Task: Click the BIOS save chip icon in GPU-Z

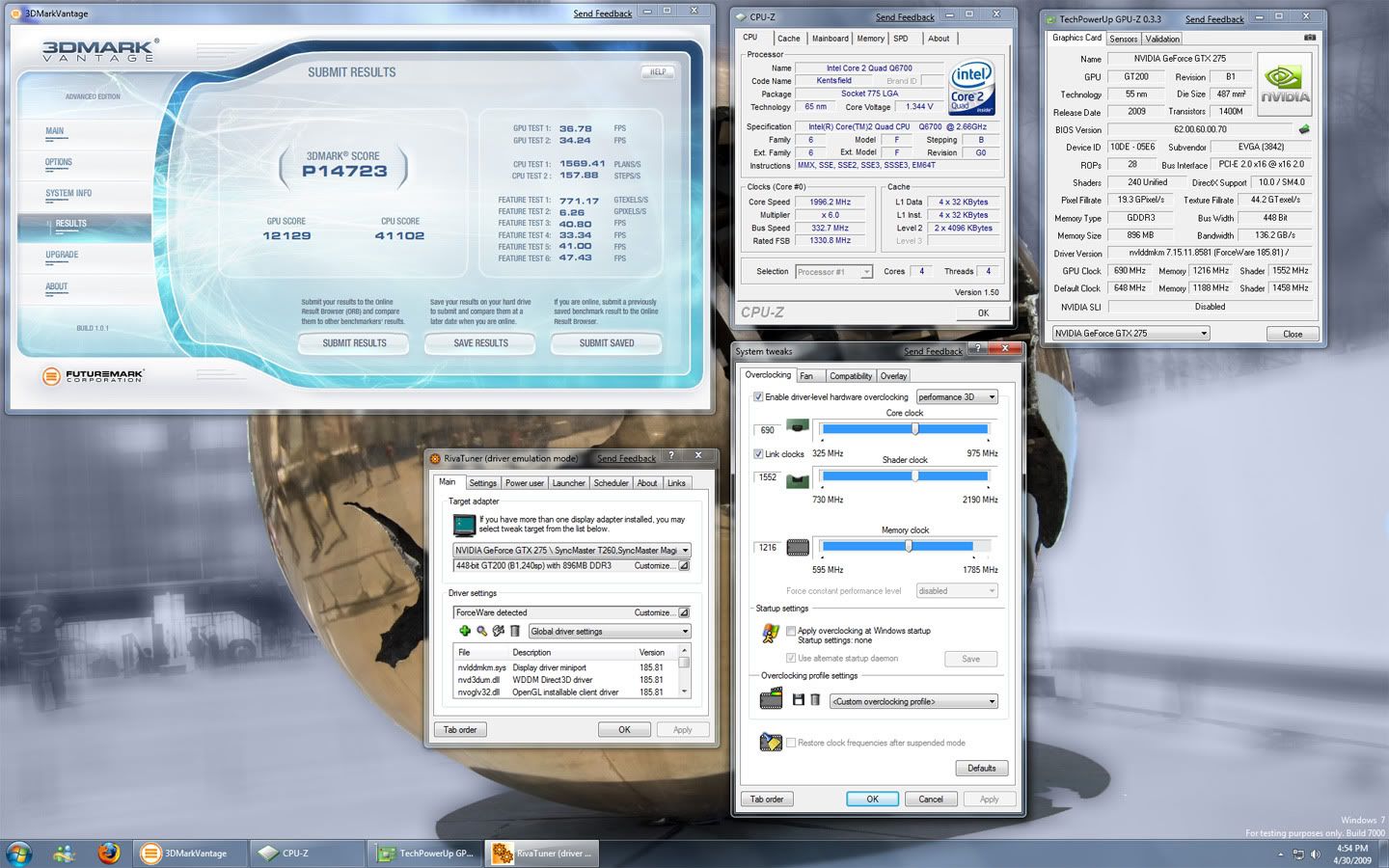Action: (1304, 129)
